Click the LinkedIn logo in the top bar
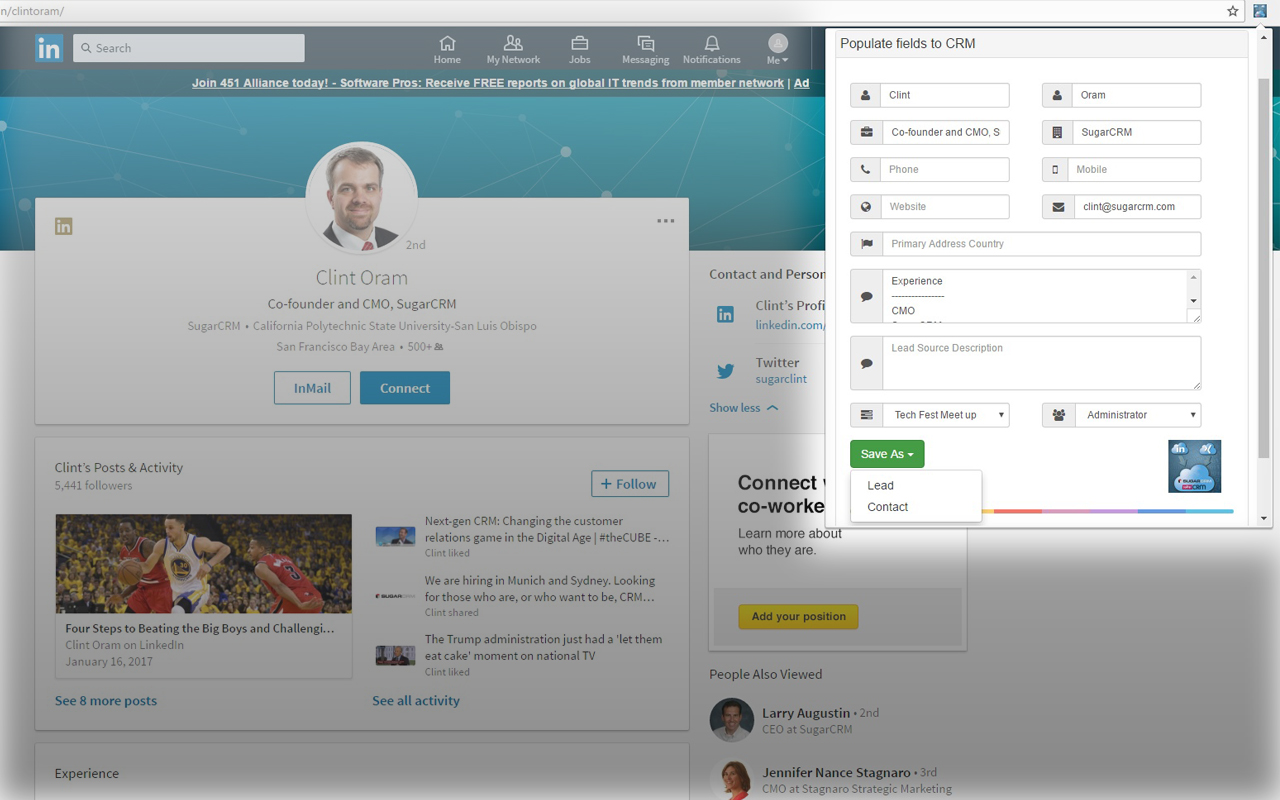Viewport: 1280px width, 800px height. coord(49,48)
